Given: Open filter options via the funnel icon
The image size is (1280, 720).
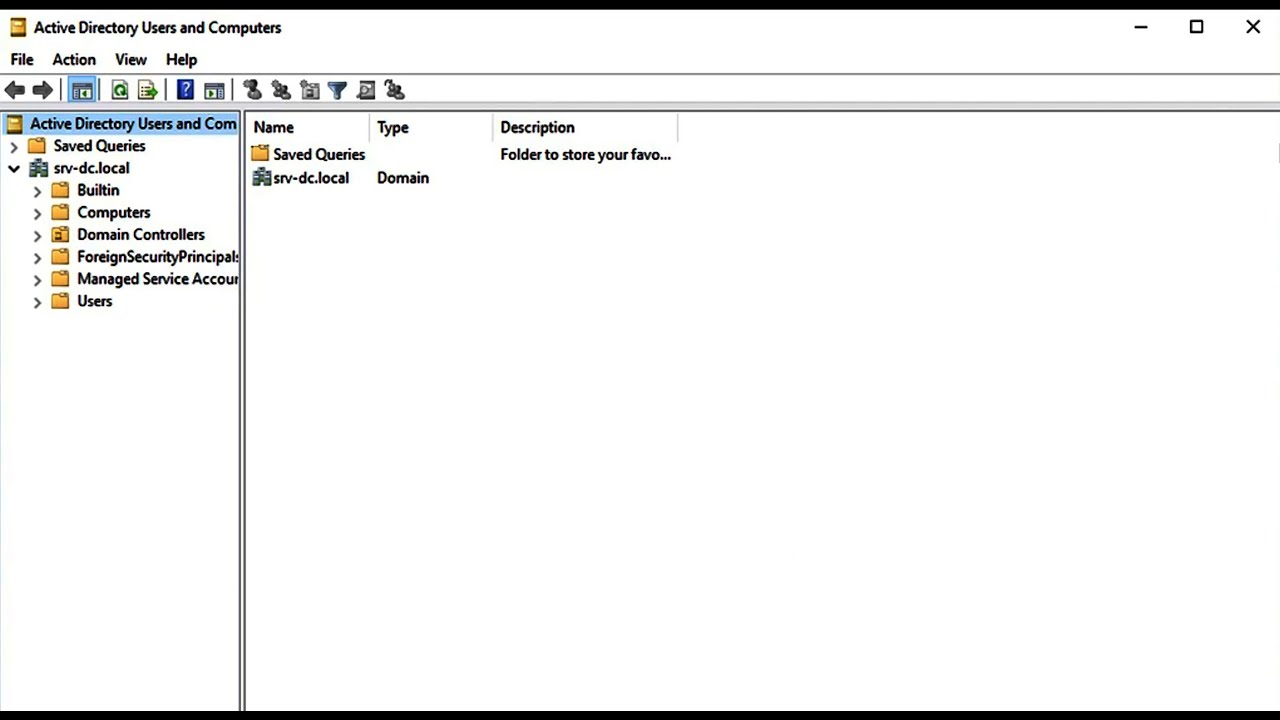Looking at the screenshot, I should point(338,91).
